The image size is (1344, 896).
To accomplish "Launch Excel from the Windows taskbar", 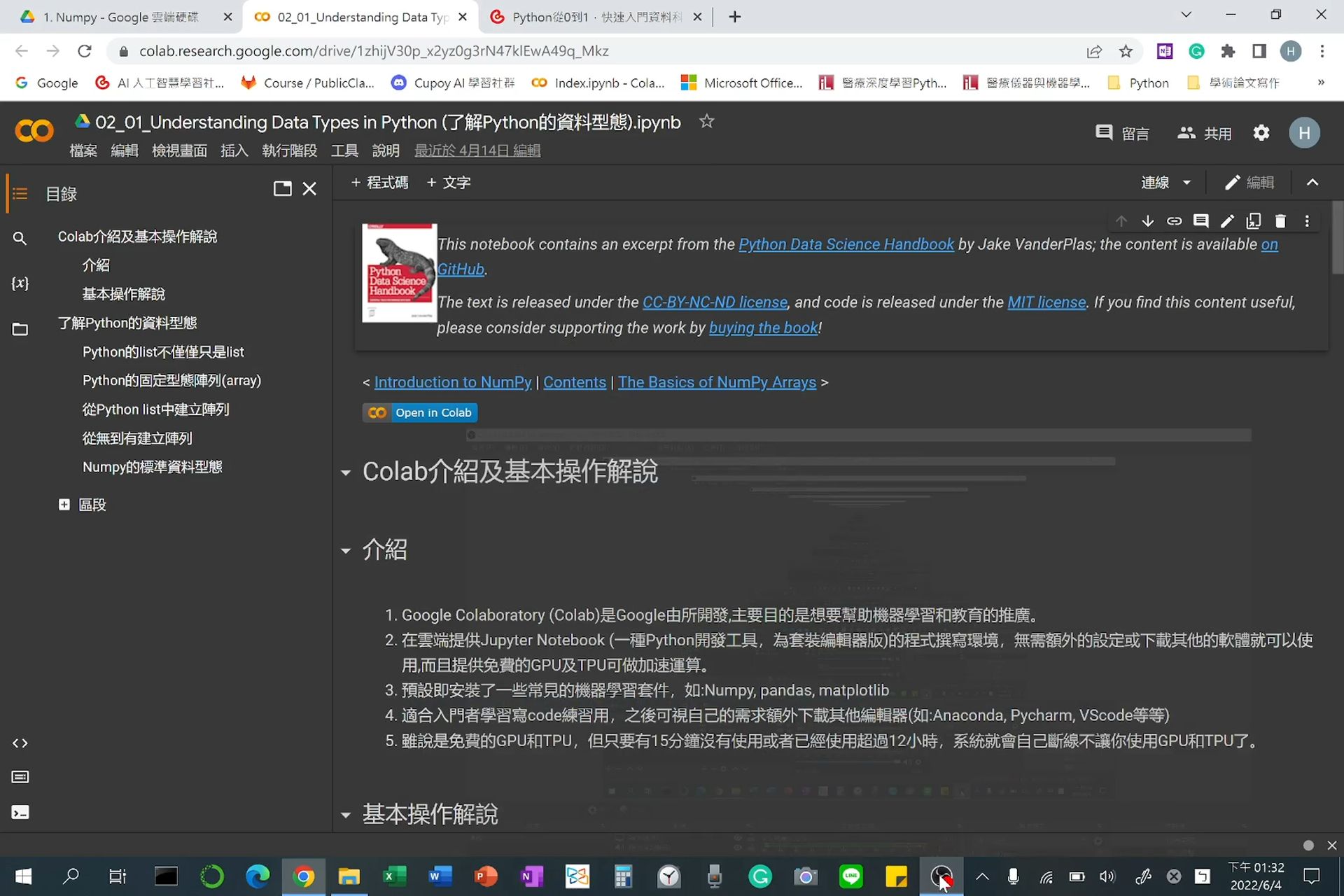I will 394,876.
